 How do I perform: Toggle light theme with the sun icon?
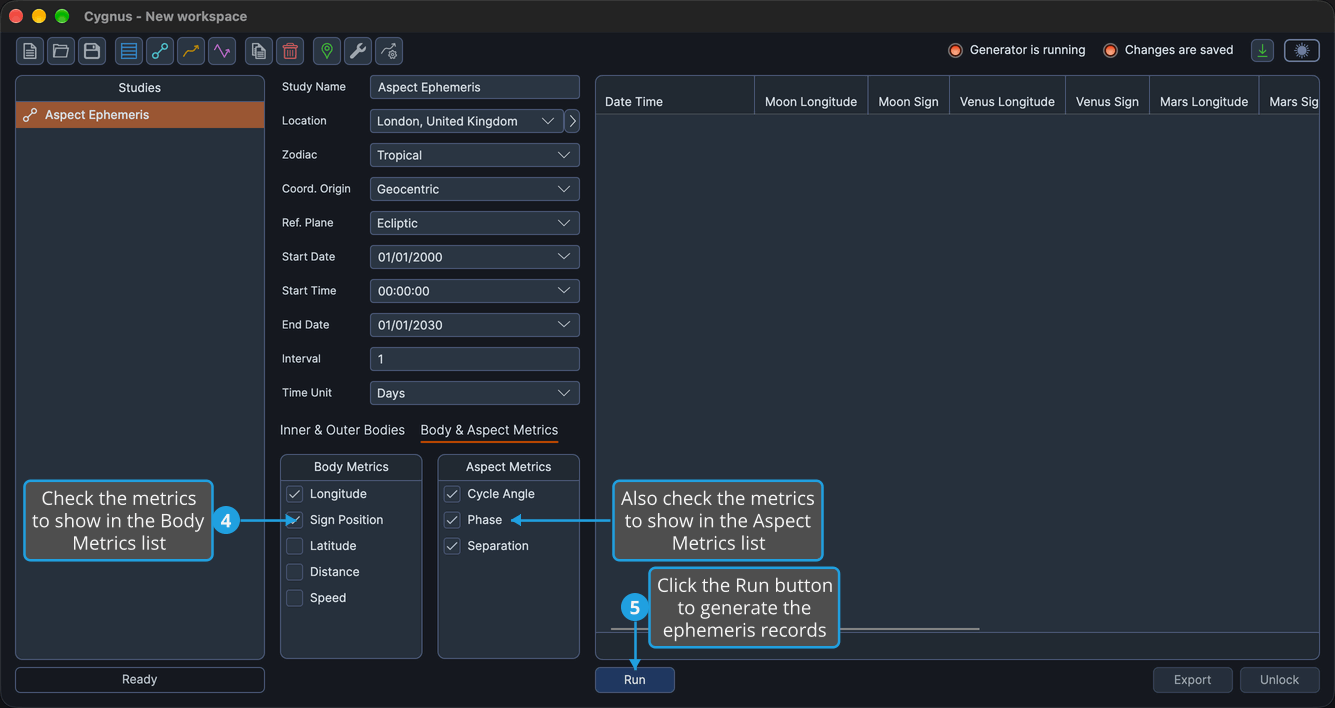1302,50
